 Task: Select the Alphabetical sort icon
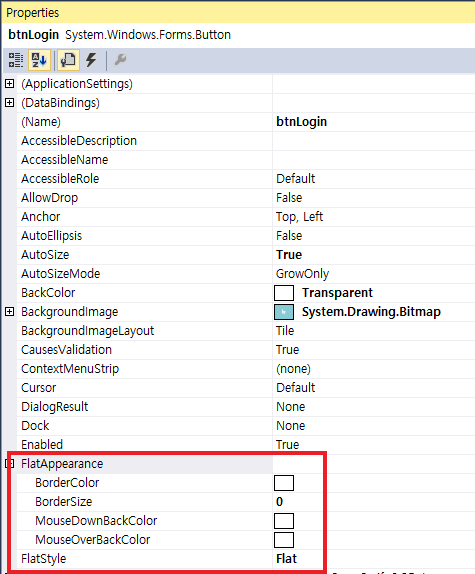pyautogui.click(x=39, y=60)
